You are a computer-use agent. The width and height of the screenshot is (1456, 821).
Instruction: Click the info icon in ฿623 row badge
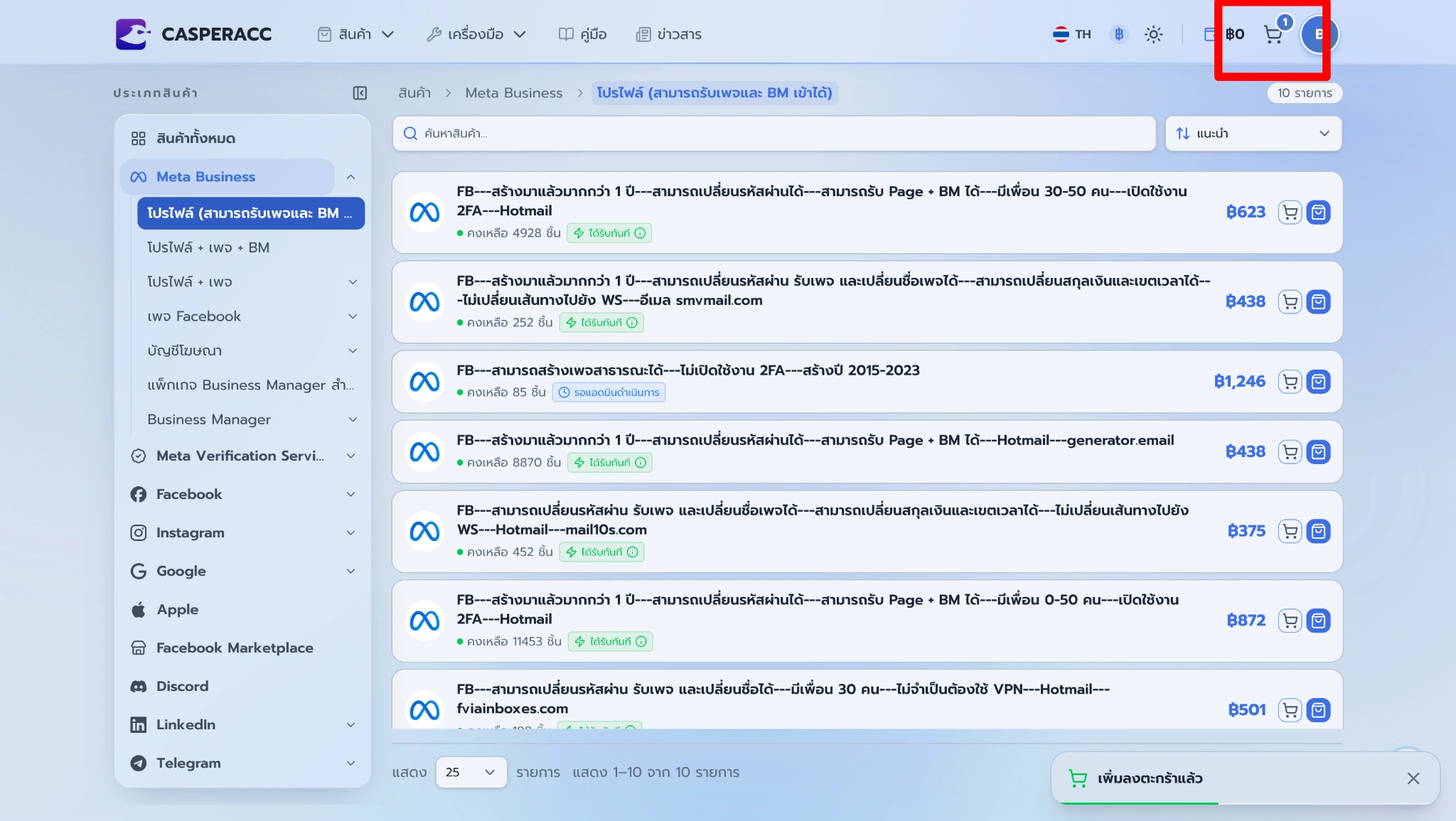point(640,233)
